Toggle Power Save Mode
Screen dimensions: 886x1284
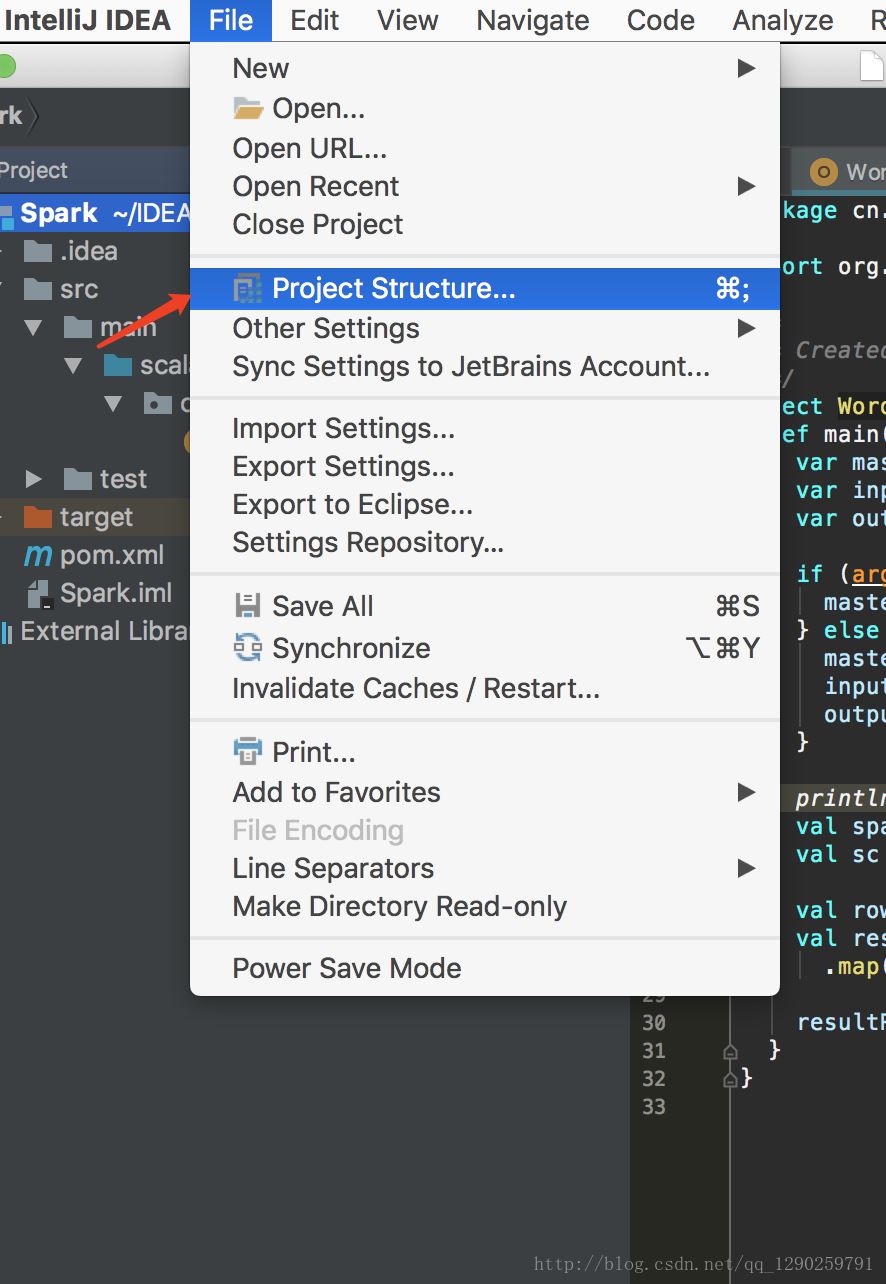347,968
